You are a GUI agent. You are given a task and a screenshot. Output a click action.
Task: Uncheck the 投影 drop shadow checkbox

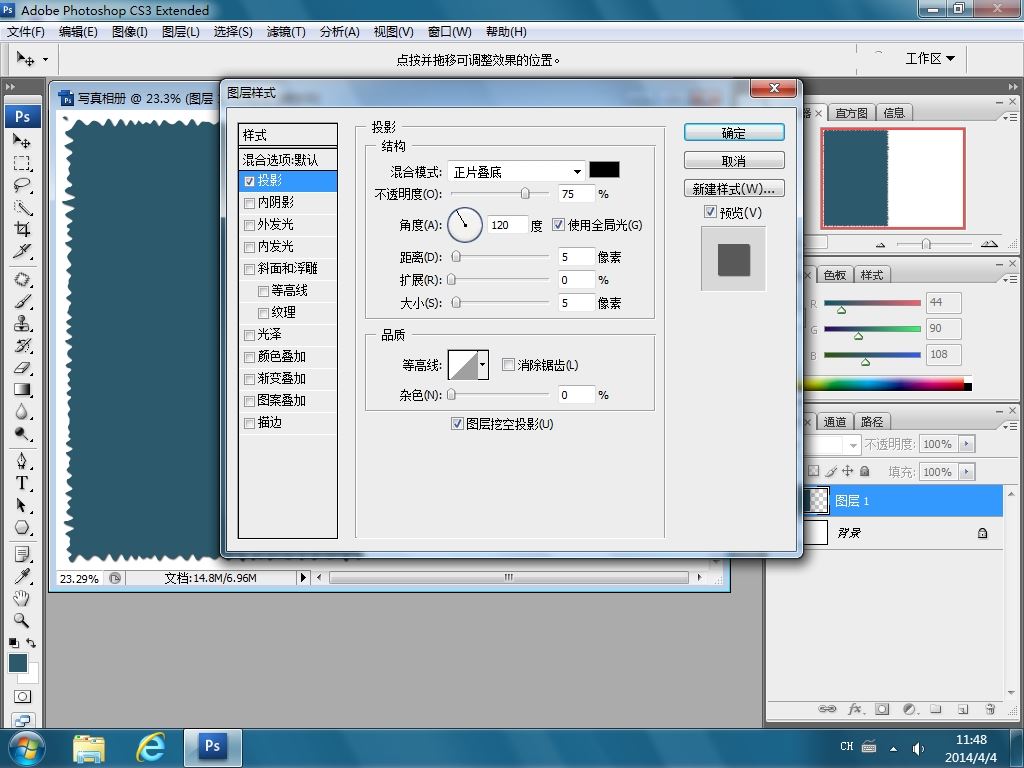click(249, 181)
